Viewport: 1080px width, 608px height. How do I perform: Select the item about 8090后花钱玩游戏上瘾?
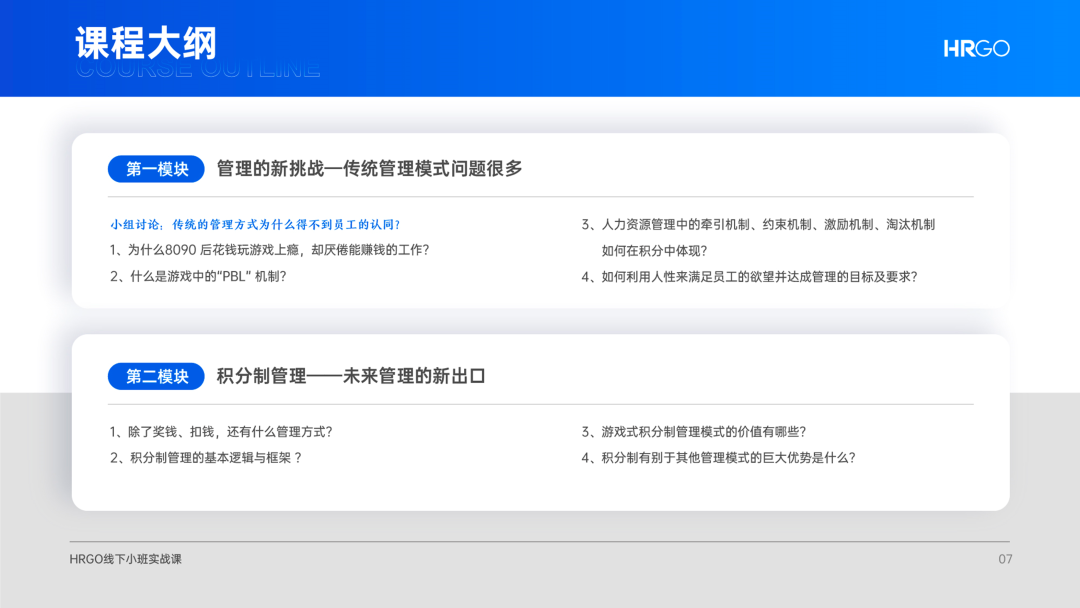coord(269,250)
